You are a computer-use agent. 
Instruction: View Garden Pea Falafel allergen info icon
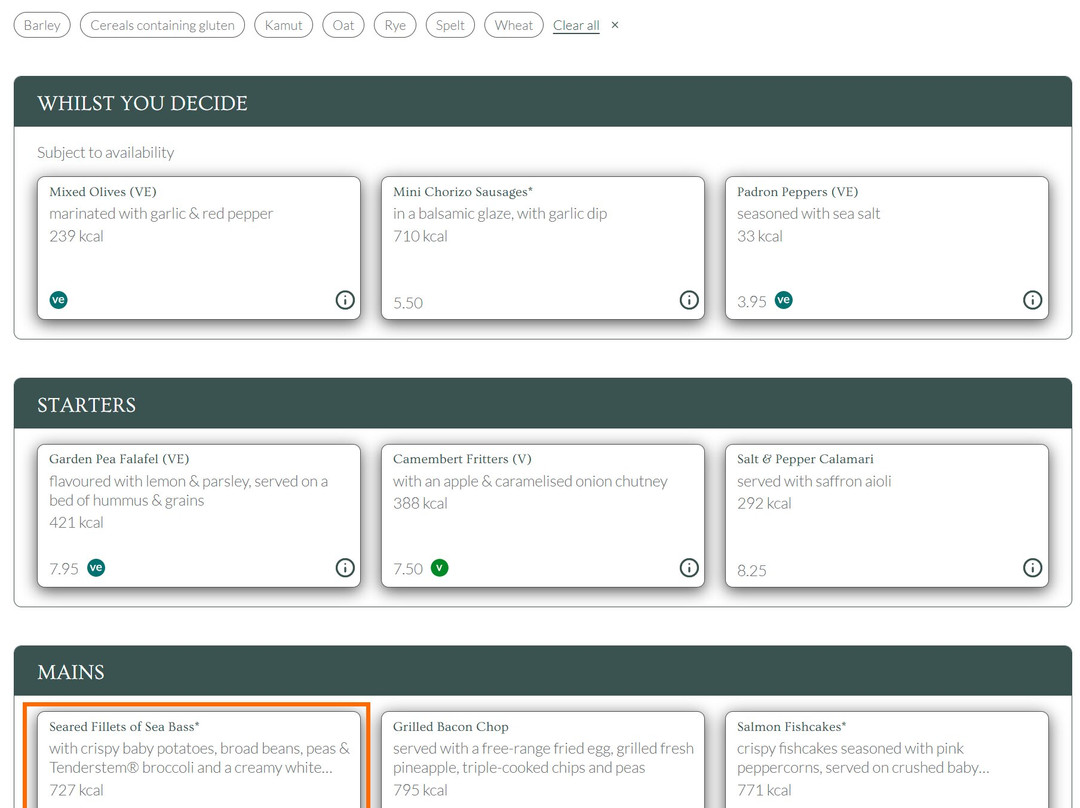(x=345, y=568)
